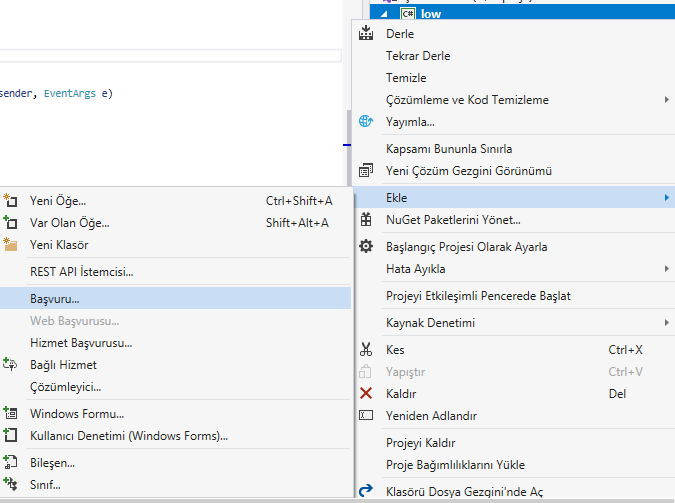Select REST API İstemcisi...
Screen dimensions: 675x503
175,271
